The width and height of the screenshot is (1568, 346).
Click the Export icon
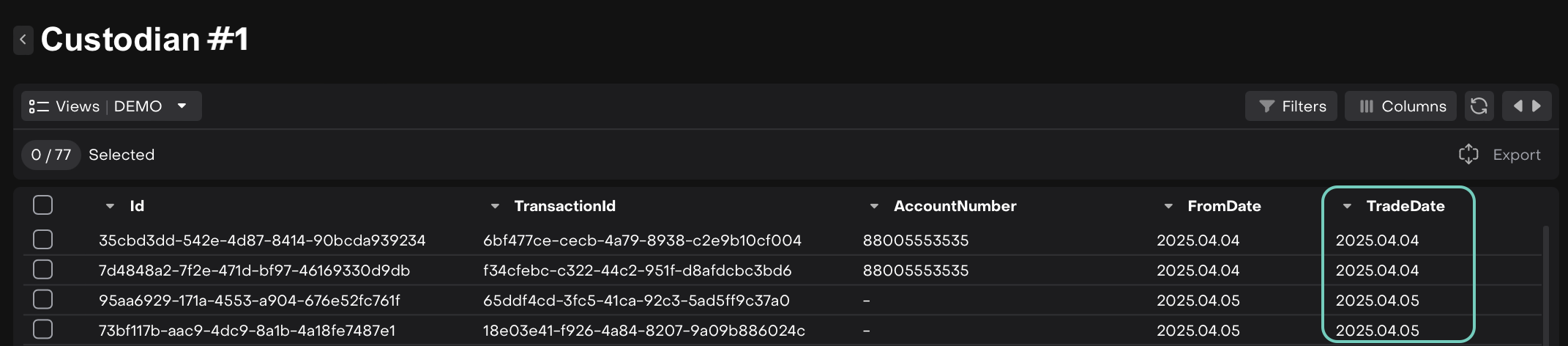pos(1468,155)
